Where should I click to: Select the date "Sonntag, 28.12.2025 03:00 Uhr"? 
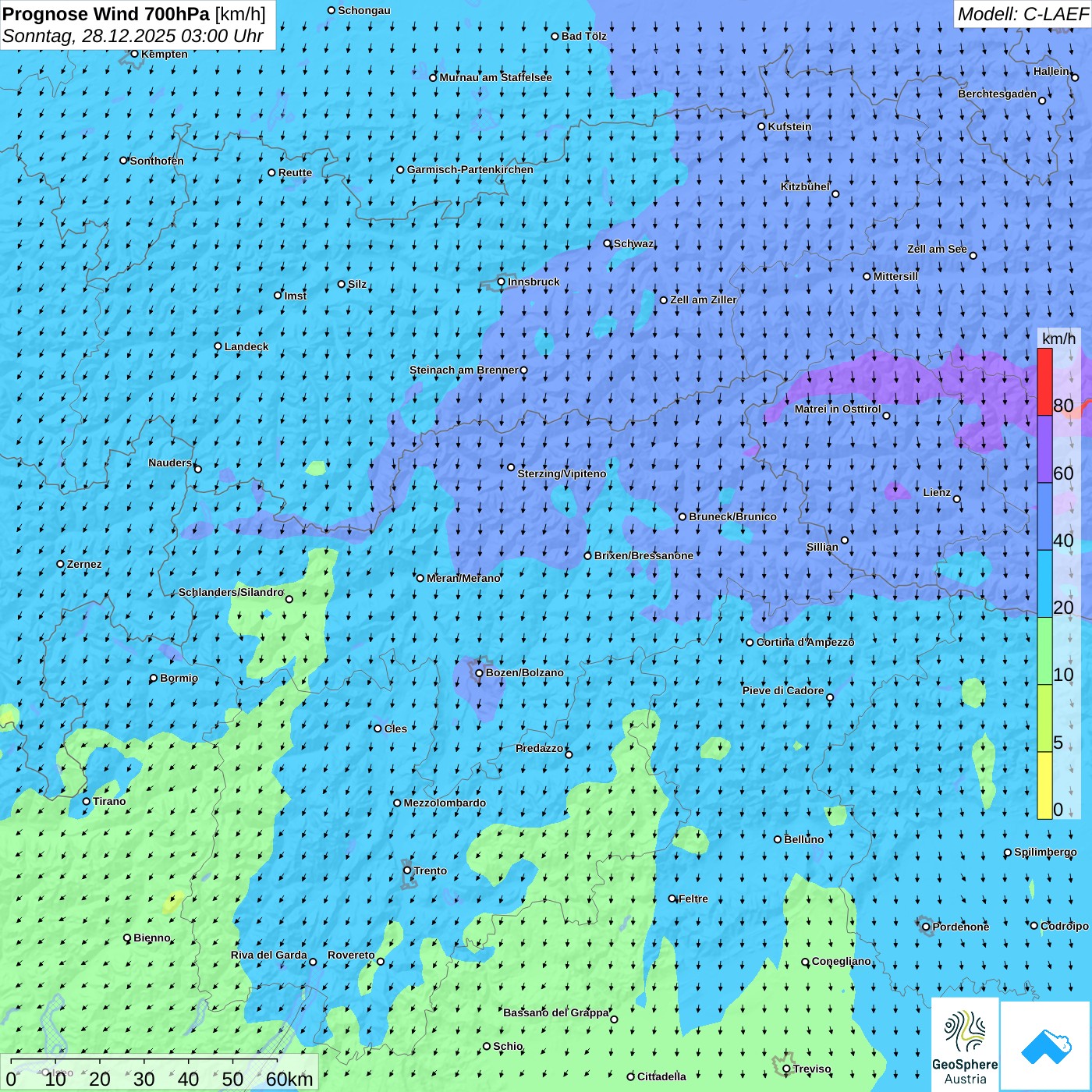pyautogui.click(x=133, y=36)
